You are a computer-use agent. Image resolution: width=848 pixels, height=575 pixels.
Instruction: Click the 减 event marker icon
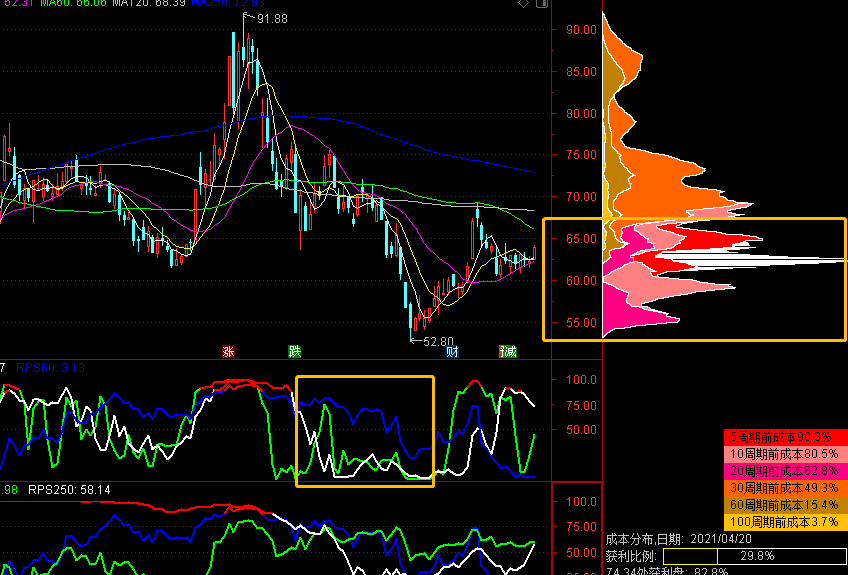(x=509, y=351)
